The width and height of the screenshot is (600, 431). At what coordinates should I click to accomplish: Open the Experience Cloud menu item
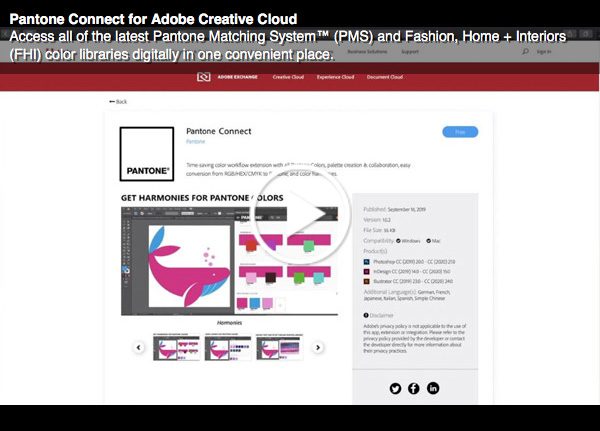335,77
